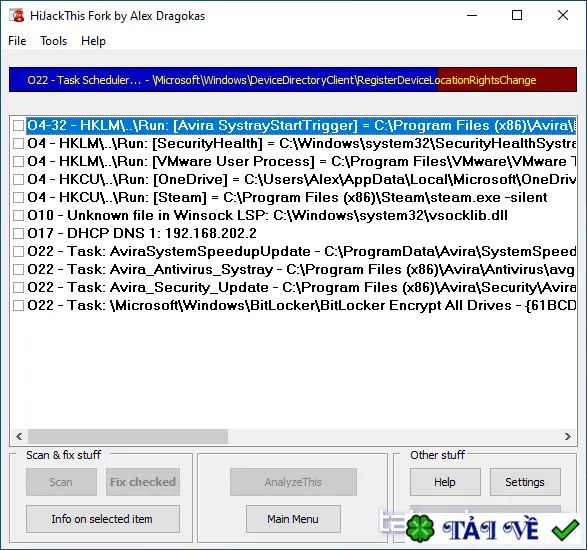Open Settings in Other stuff

525,482
